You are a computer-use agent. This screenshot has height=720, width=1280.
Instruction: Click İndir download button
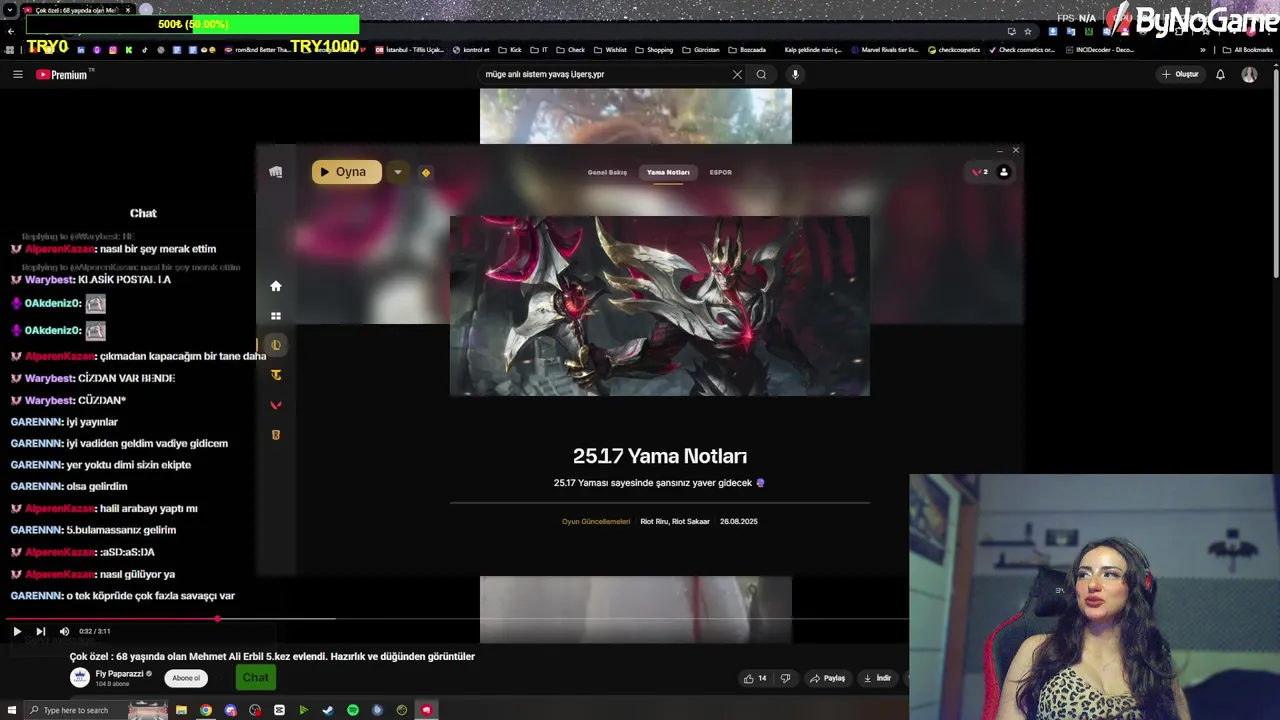click(877, 678)
